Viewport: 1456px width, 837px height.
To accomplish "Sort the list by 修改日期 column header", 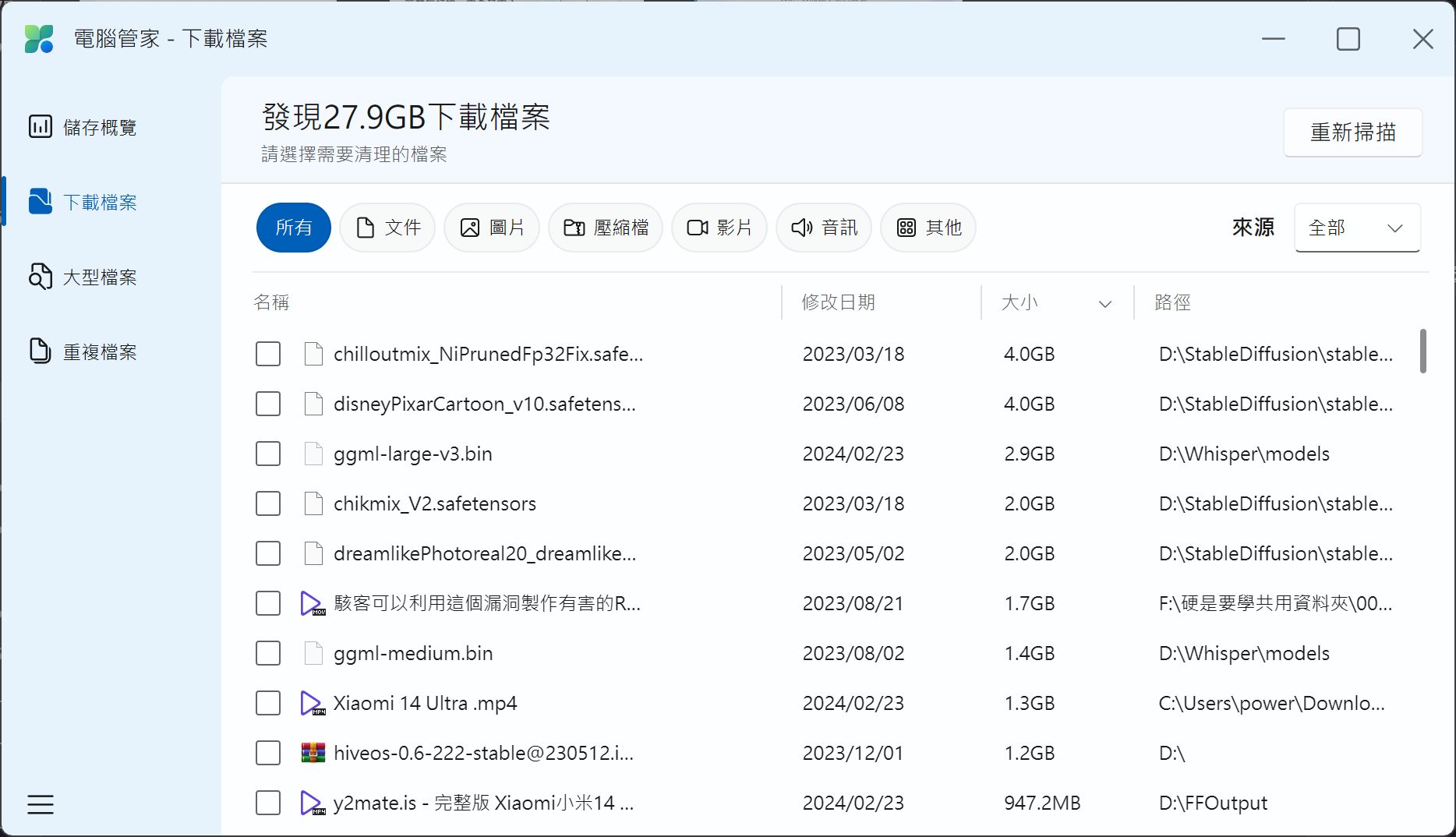I will (839, 302).
